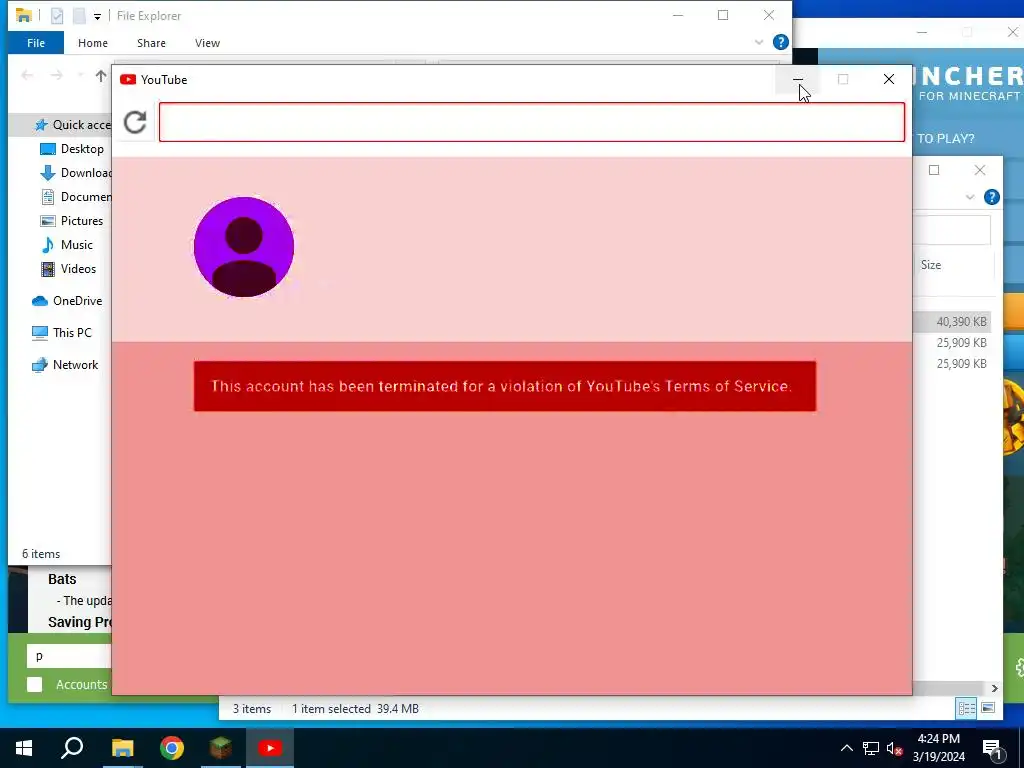Click horizontal scrollbar right arrow
1024x768 pixels.
[994, 688]
